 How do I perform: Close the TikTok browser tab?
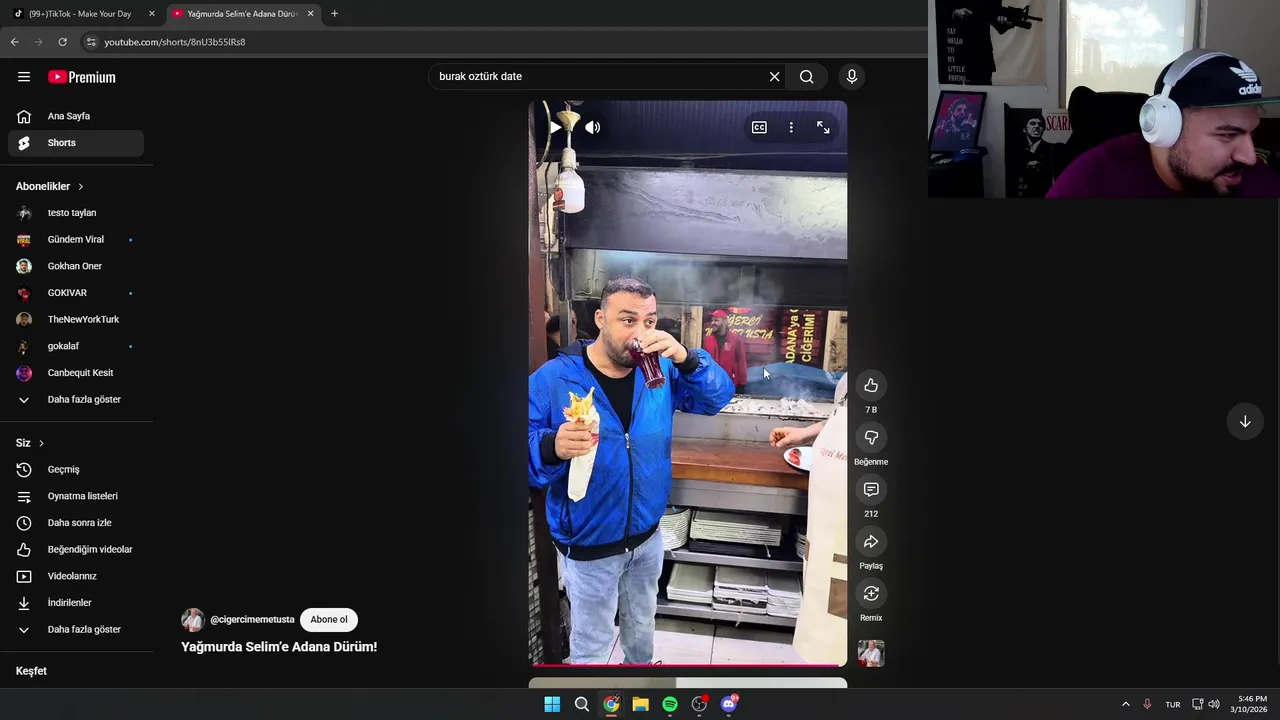point(152,14)
